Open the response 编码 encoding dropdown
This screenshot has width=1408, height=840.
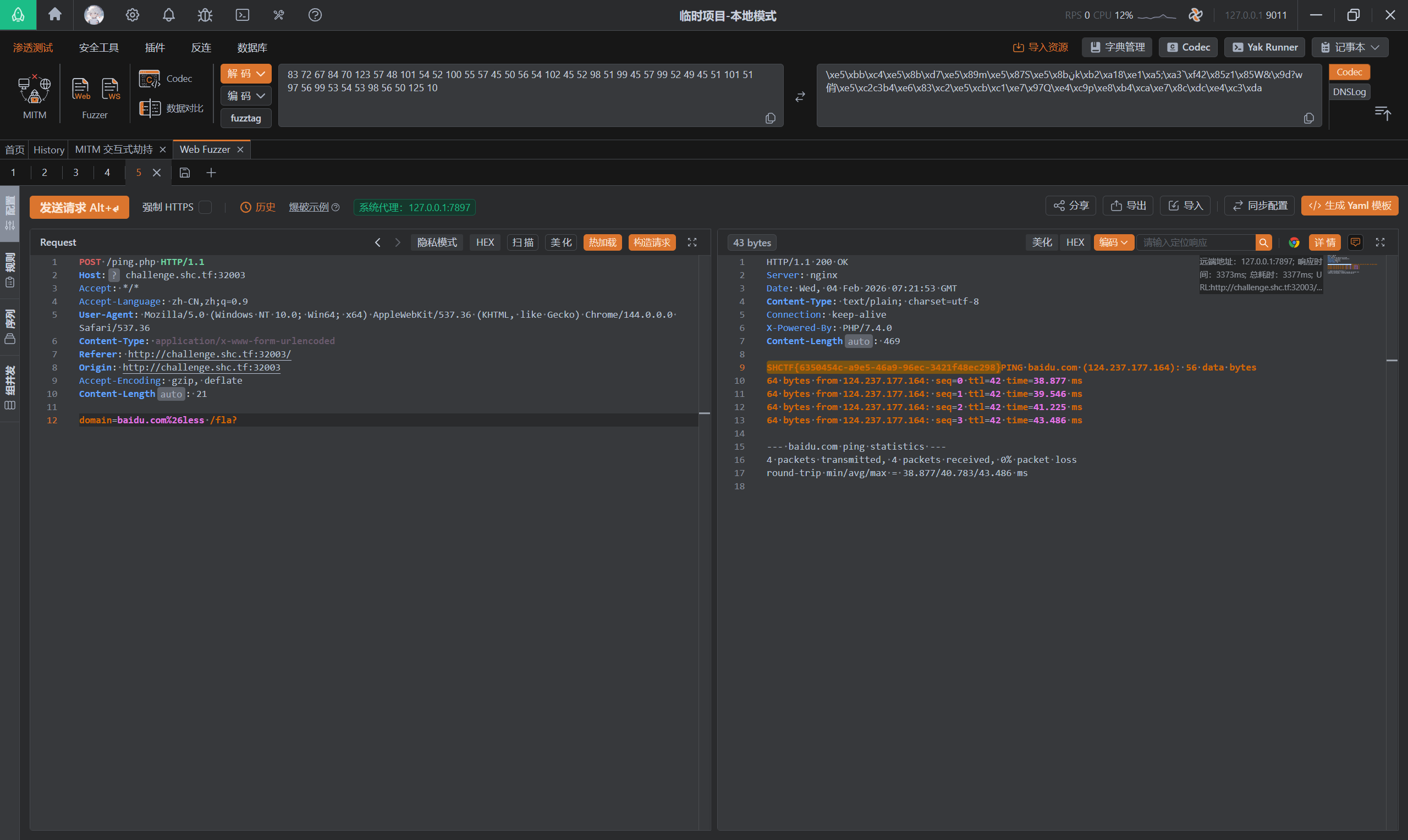click(1113, 242)
